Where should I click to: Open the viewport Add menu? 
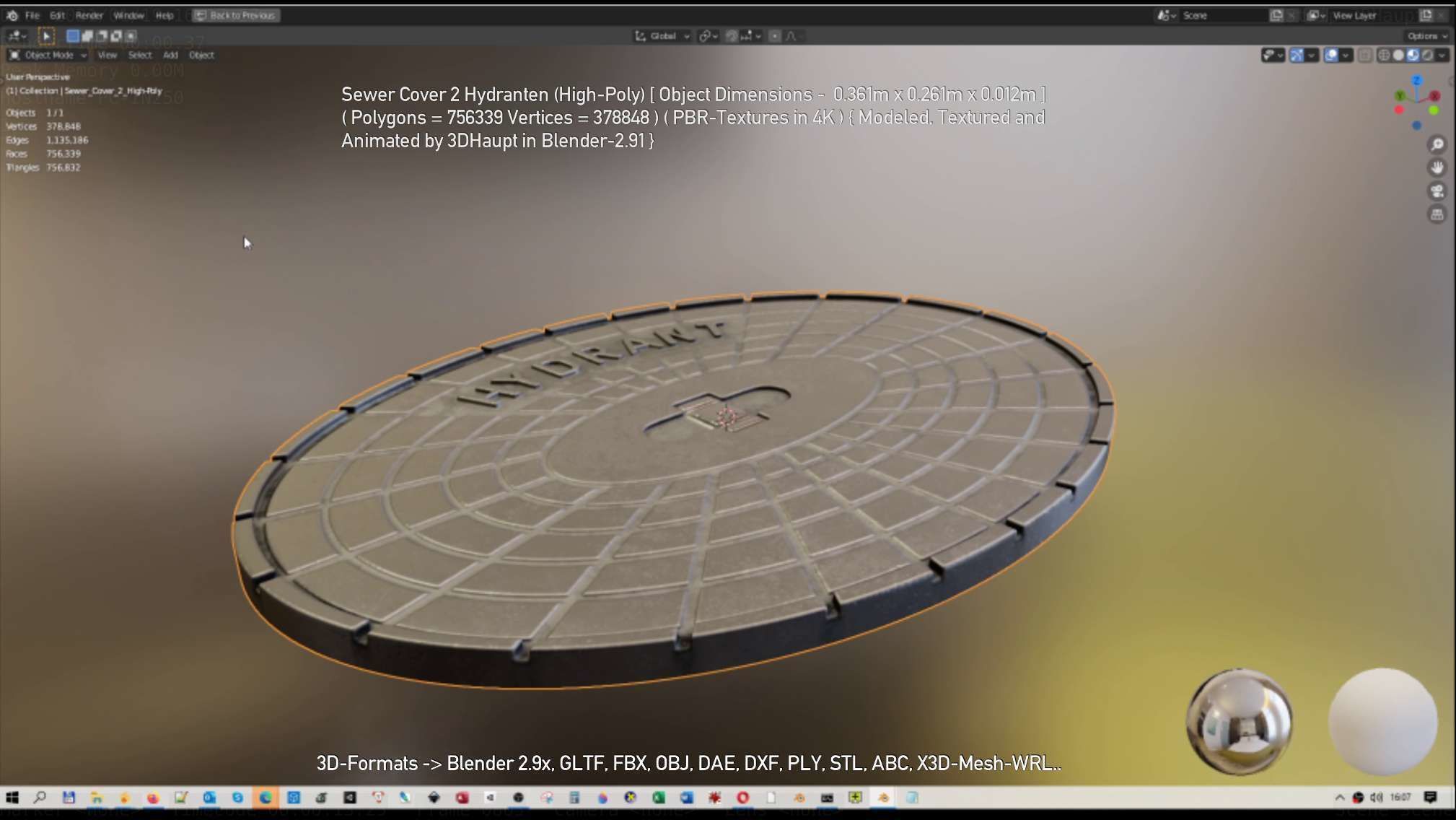pyautogui.click(x=170, y=55)
